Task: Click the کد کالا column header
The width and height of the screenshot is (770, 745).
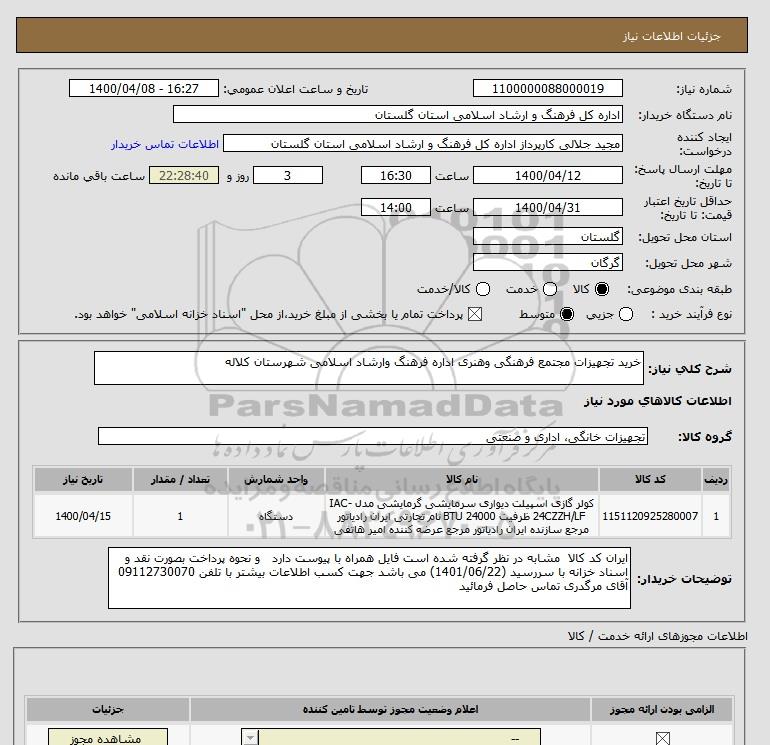Action: tap(650, 479)
